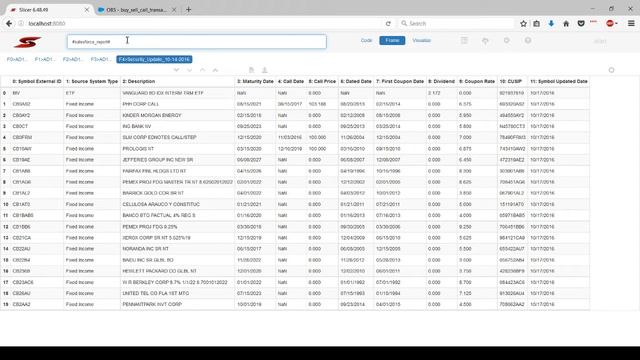Screen dimensions: 640x360
Task: Open the Pocket shield icon
Action: click(x=581, y=24)
